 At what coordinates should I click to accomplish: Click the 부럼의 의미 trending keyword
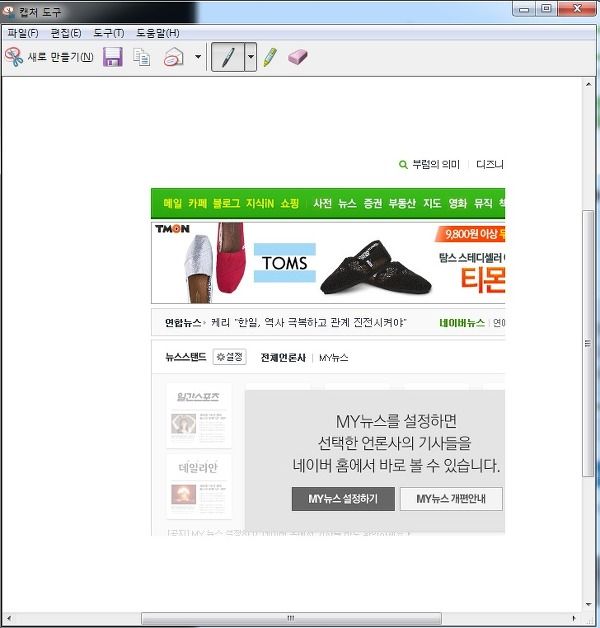click(436, 164)
